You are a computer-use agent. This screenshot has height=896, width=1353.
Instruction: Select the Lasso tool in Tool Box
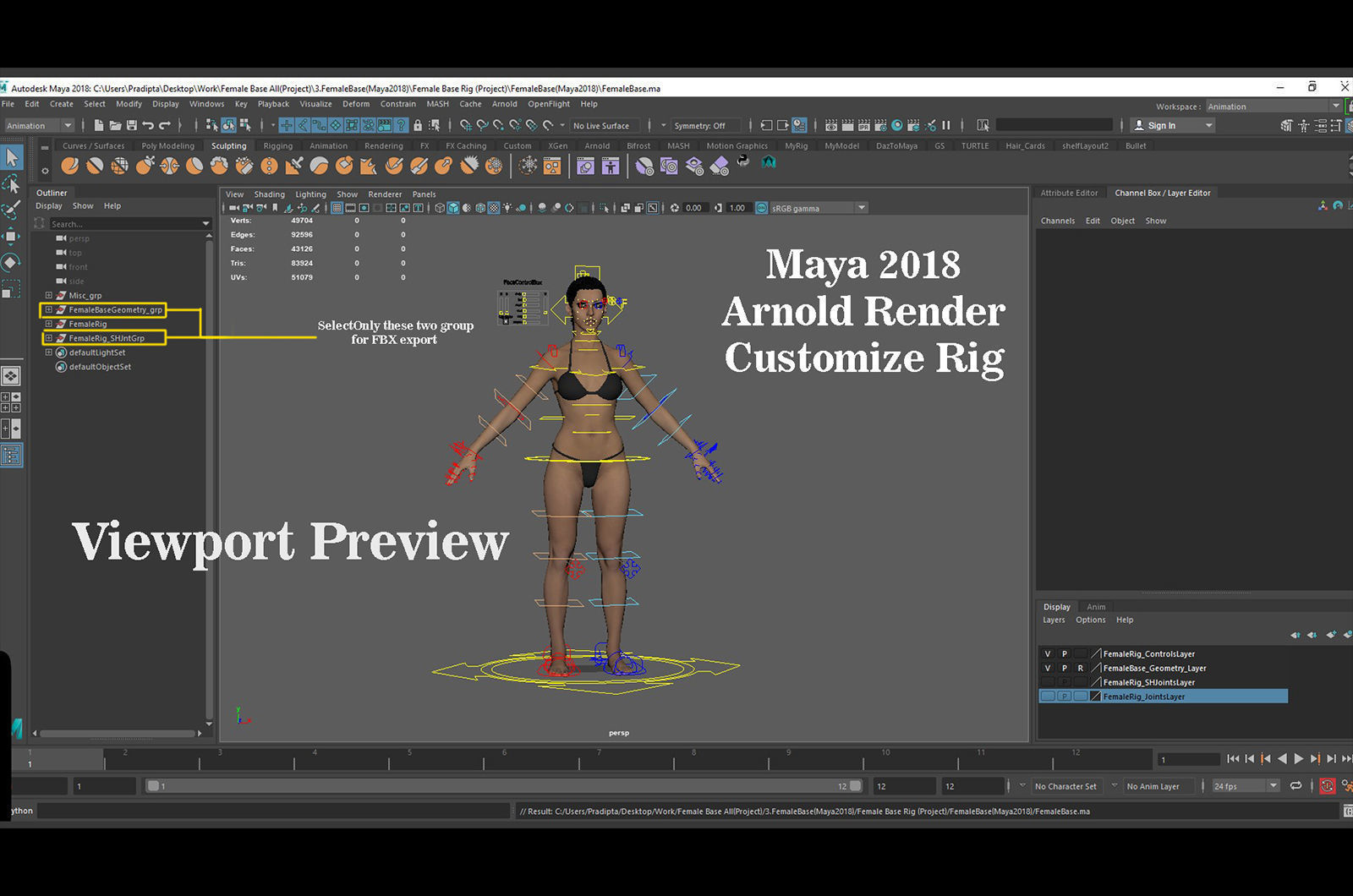tap(11, 183)
